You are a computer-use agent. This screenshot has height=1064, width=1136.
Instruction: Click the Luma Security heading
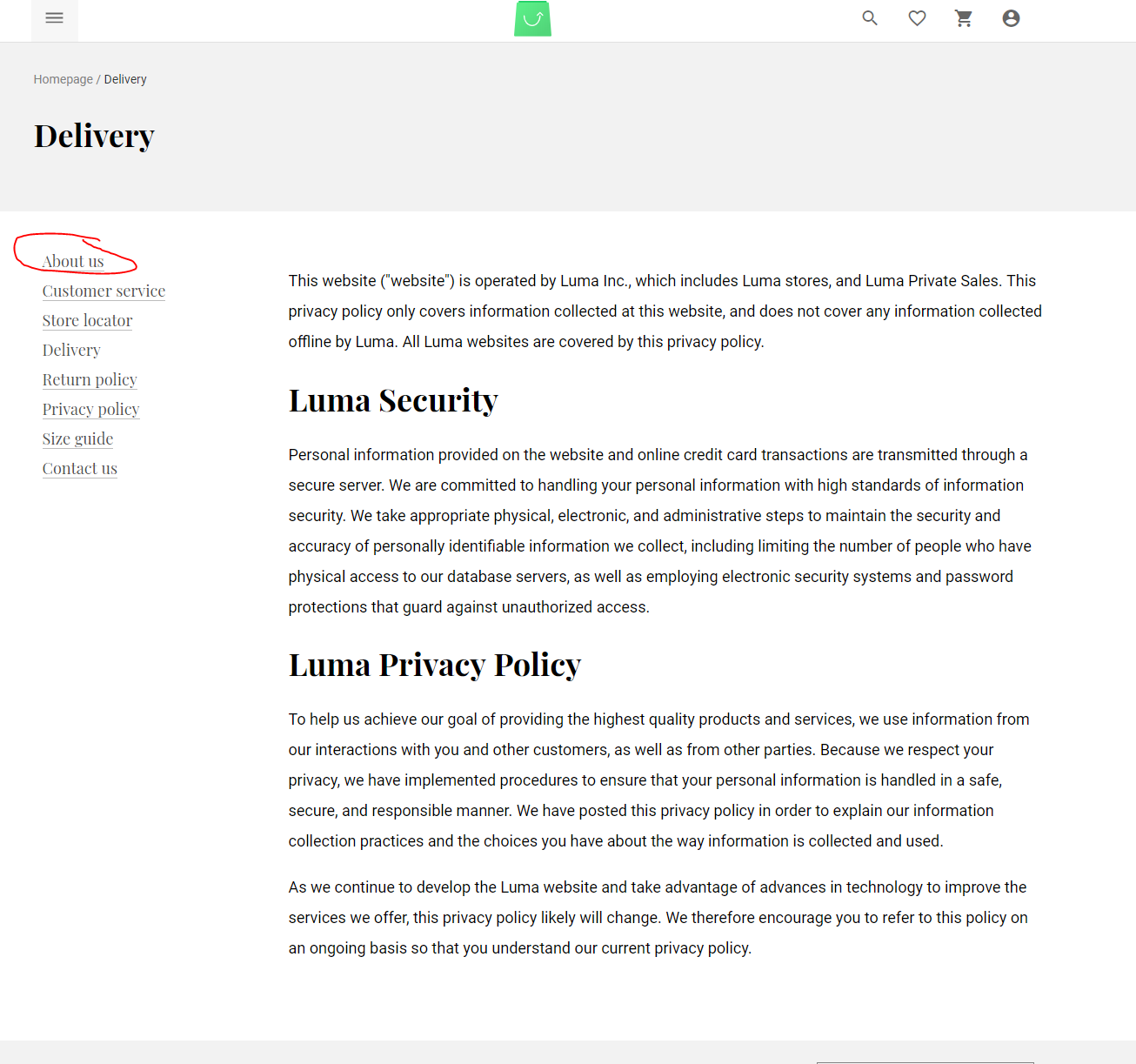click(x=393, y=400)
